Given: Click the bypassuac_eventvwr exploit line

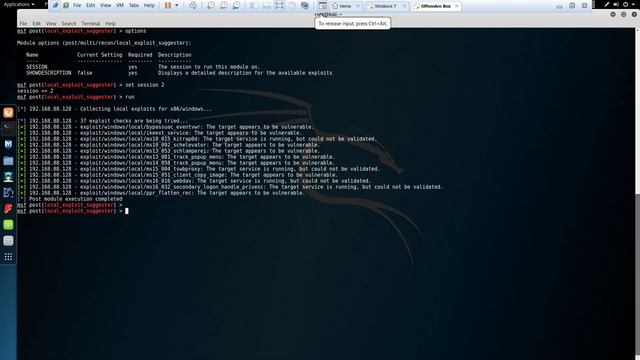Looking at the screenshot, I should point(166,127).
